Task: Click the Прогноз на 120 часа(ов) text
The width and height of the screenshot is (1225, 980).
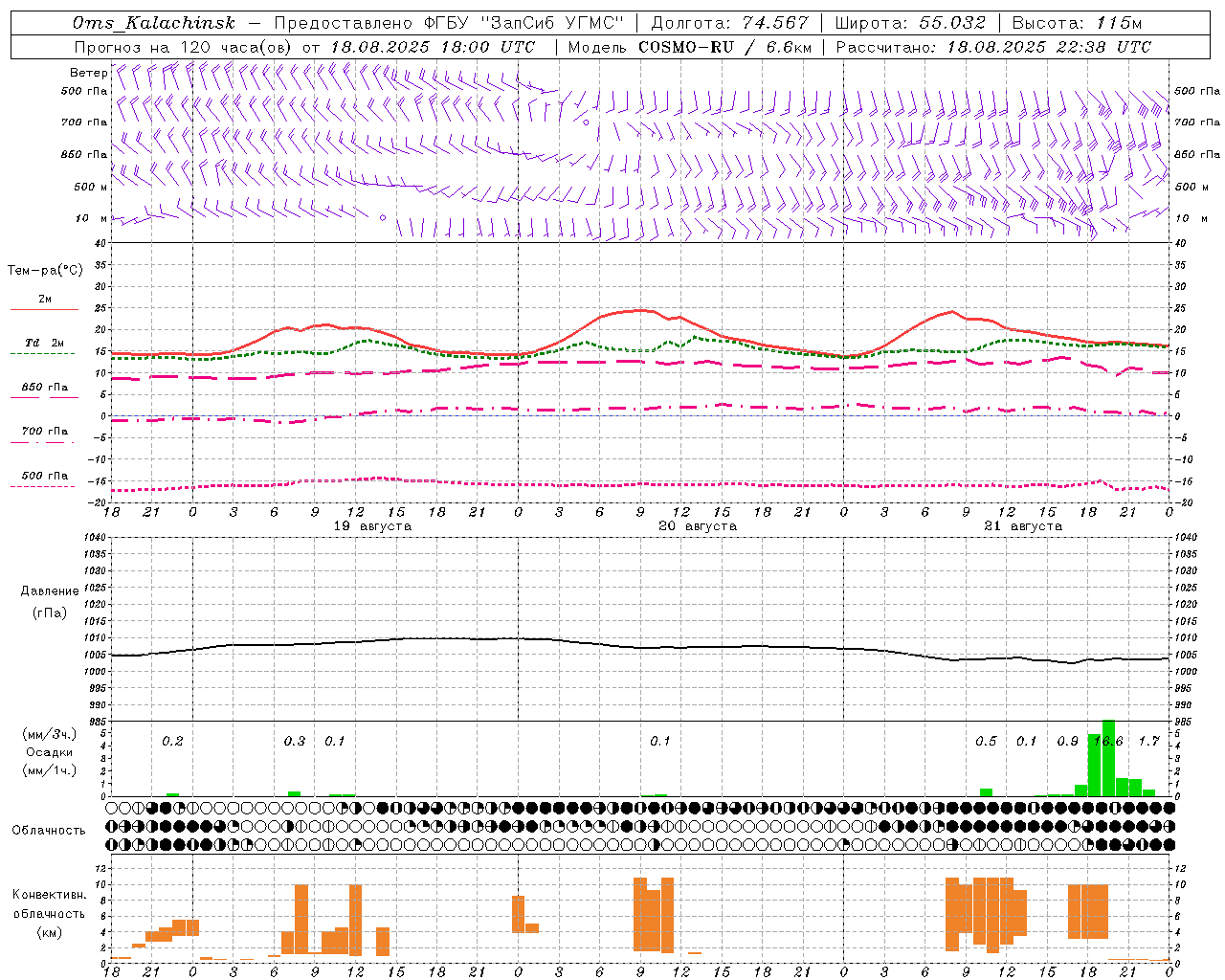Action: pos(183,47)
